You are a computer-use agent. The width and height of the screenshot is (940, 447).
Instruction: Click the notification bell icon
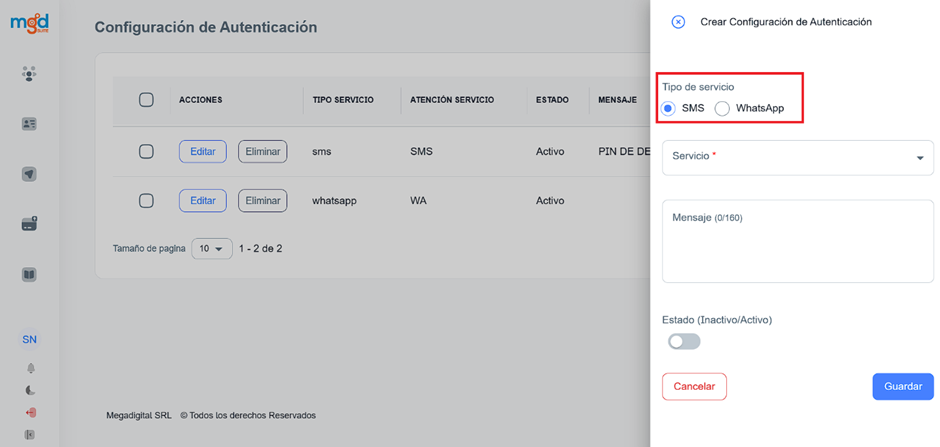29,369
